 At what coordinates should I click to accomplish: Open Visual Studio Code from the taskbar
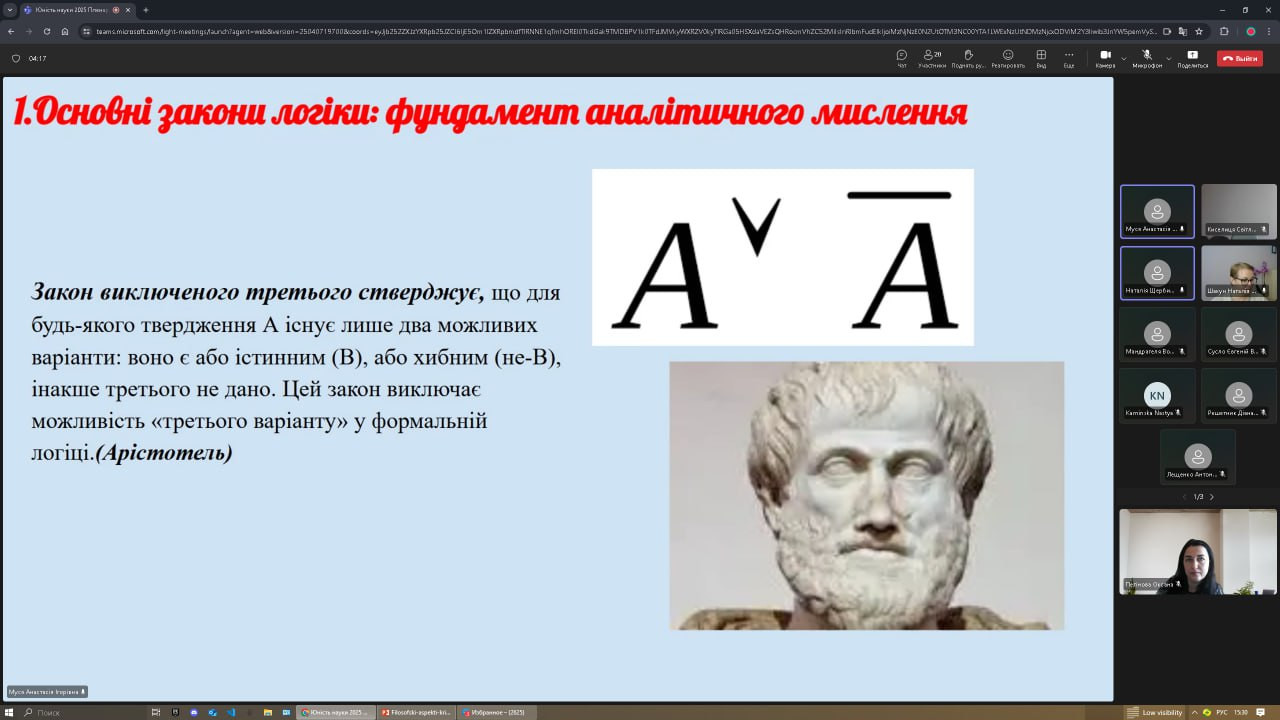[231, 712]
